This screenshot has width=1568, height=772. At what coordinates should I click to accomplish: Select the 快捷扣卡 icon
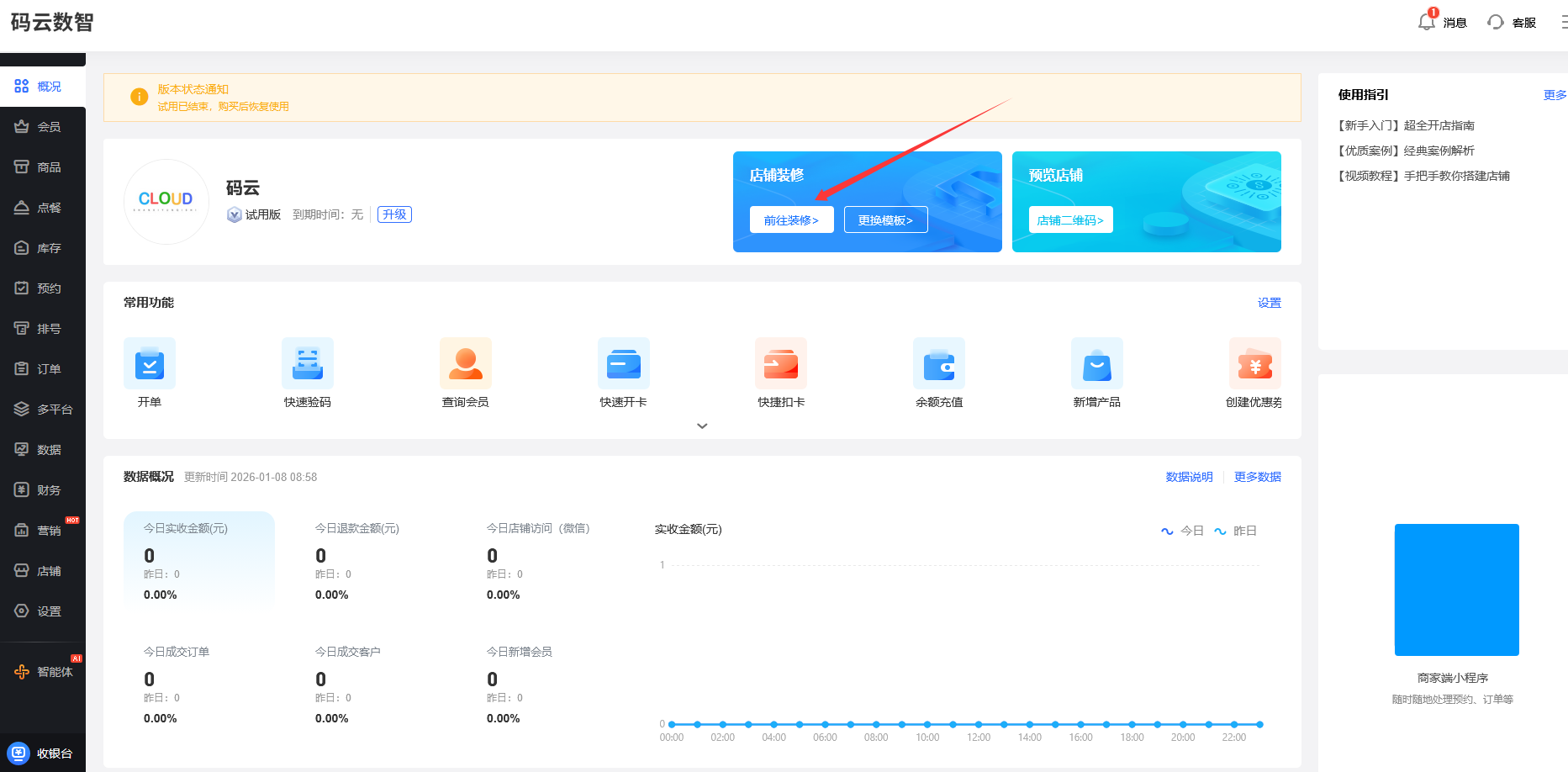tap(781, 363)
